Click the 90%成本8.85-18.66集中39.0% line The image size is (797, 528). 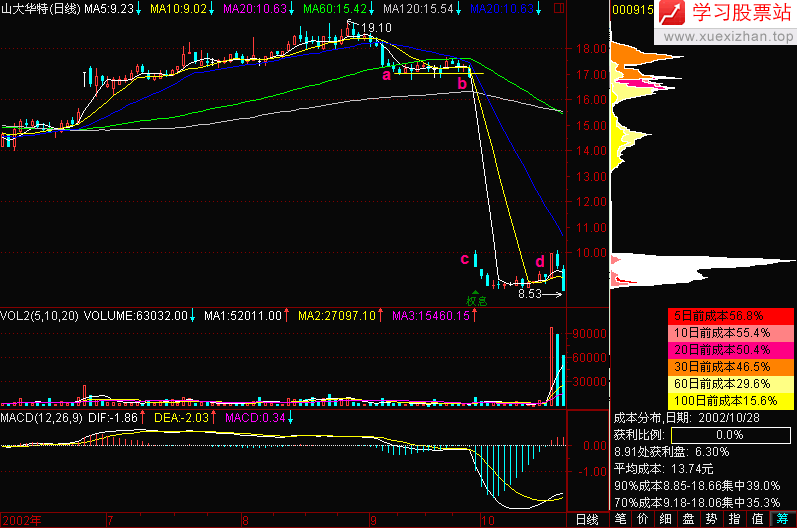click(697, 486)
